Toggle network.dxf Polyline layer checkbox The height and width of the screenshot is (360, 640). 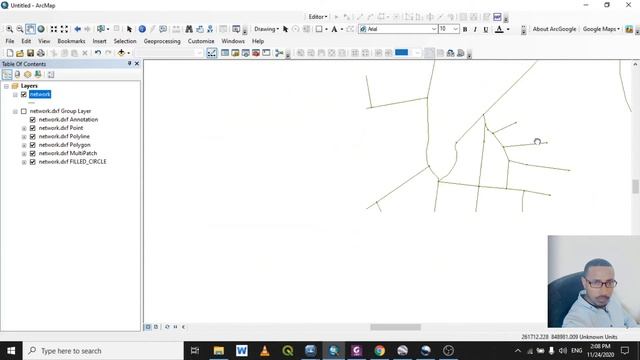pos(33,136)
